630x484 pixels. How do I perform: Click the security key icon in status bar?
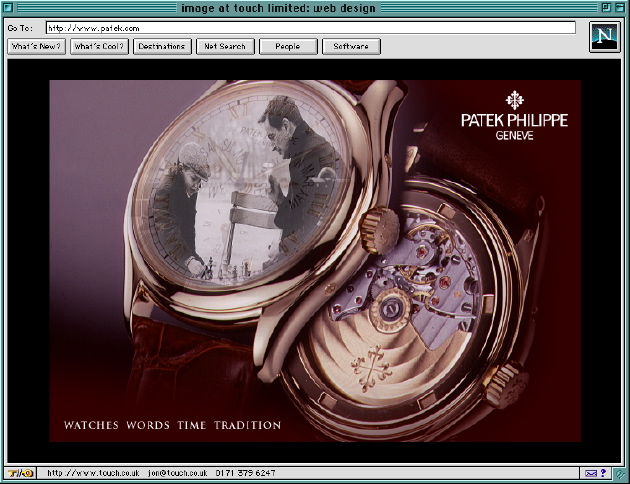point(20,473)
